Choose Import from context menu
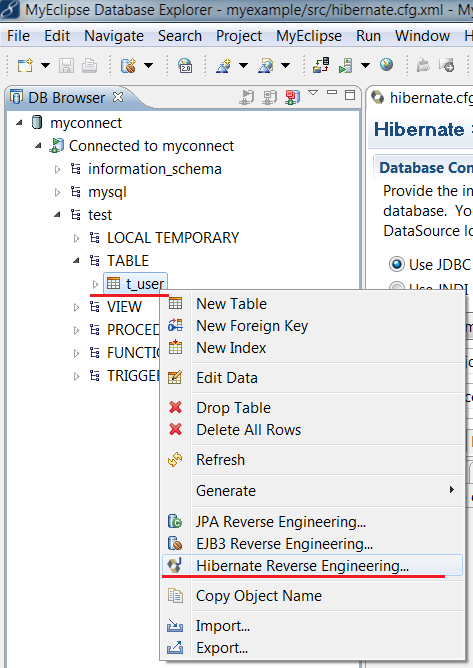Viewport: 473px width, 668px height. (x=312, y=626)
